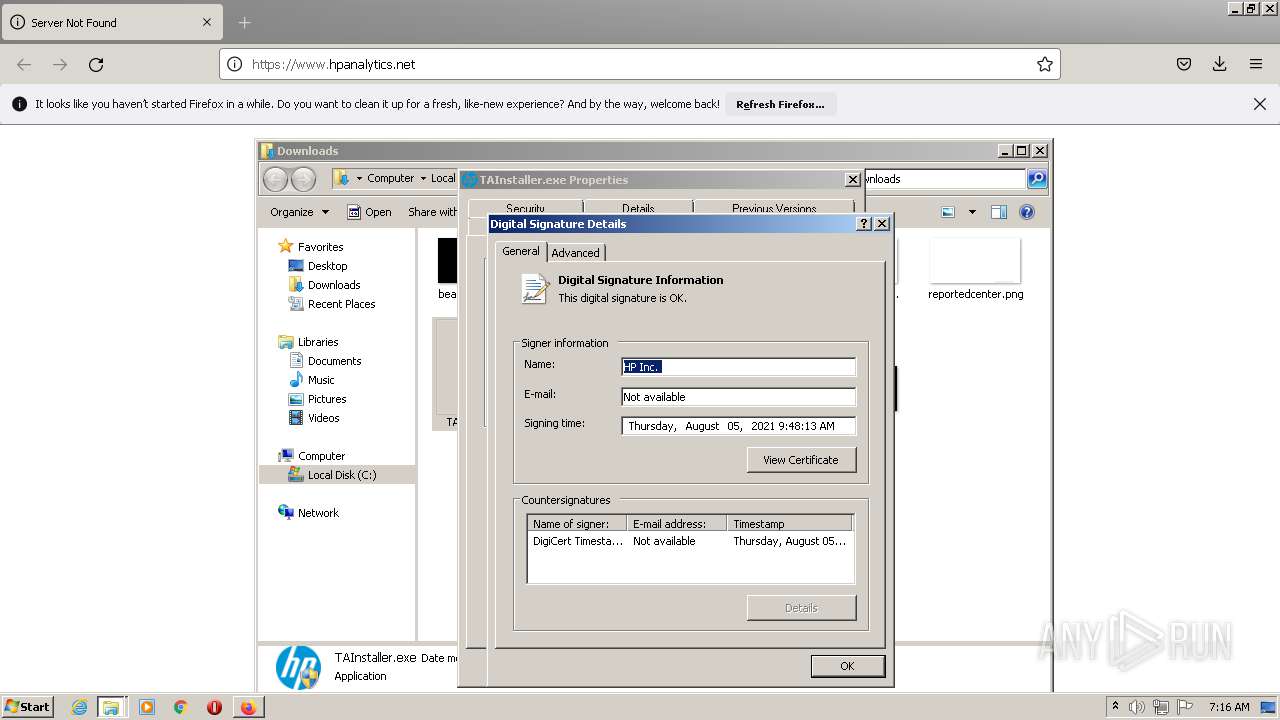Image resolution: width=1280 pixels, height=720 pixels.
Task: Launch Windows Media Player from taskbar
Action: pos(147,707)
